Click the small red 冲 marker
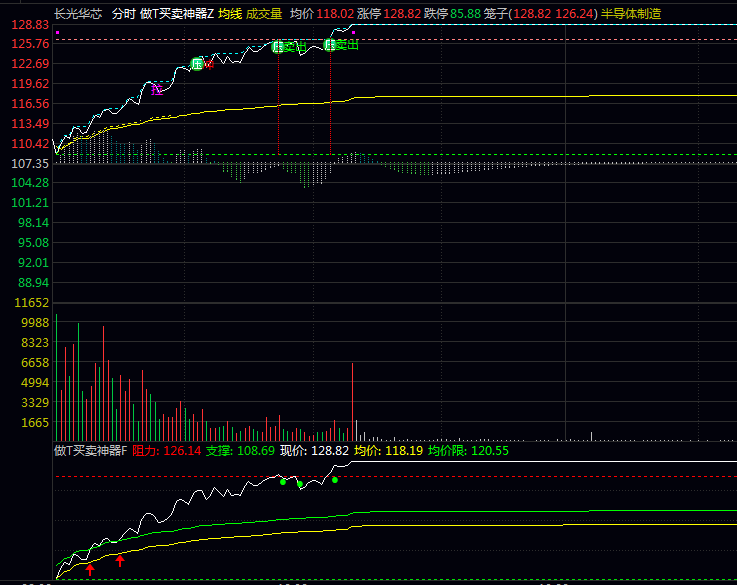Viewport: 737px width, 585px height. [x=209, y=63]
